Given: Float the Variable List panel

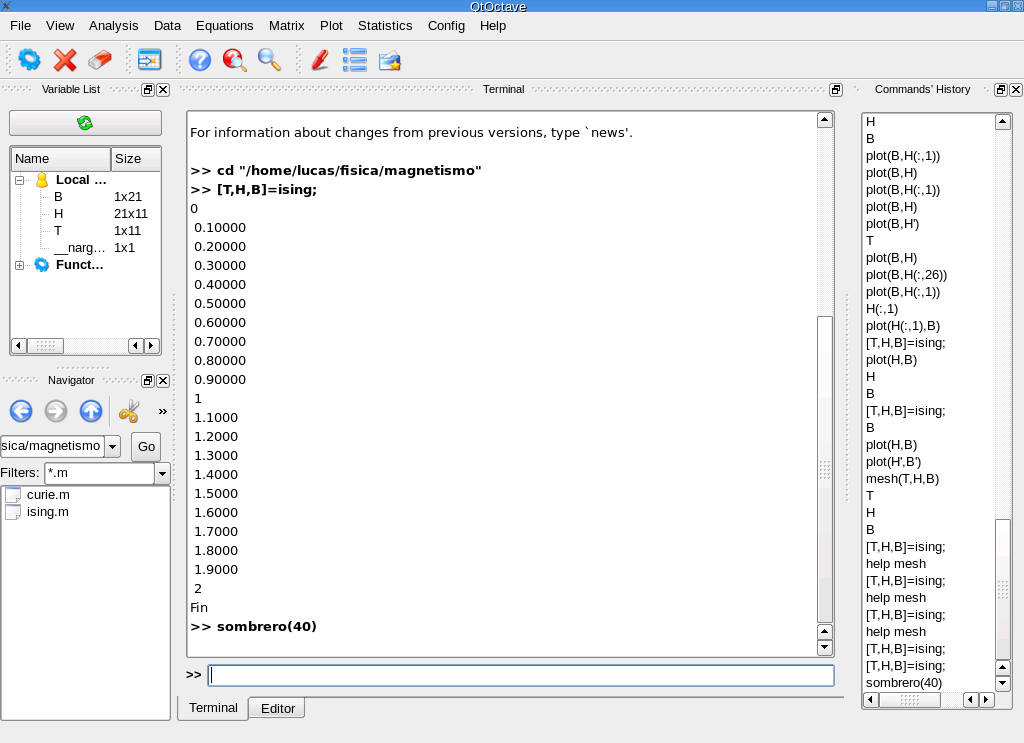Looking at the screenshot, I should [x=148, y=90].
